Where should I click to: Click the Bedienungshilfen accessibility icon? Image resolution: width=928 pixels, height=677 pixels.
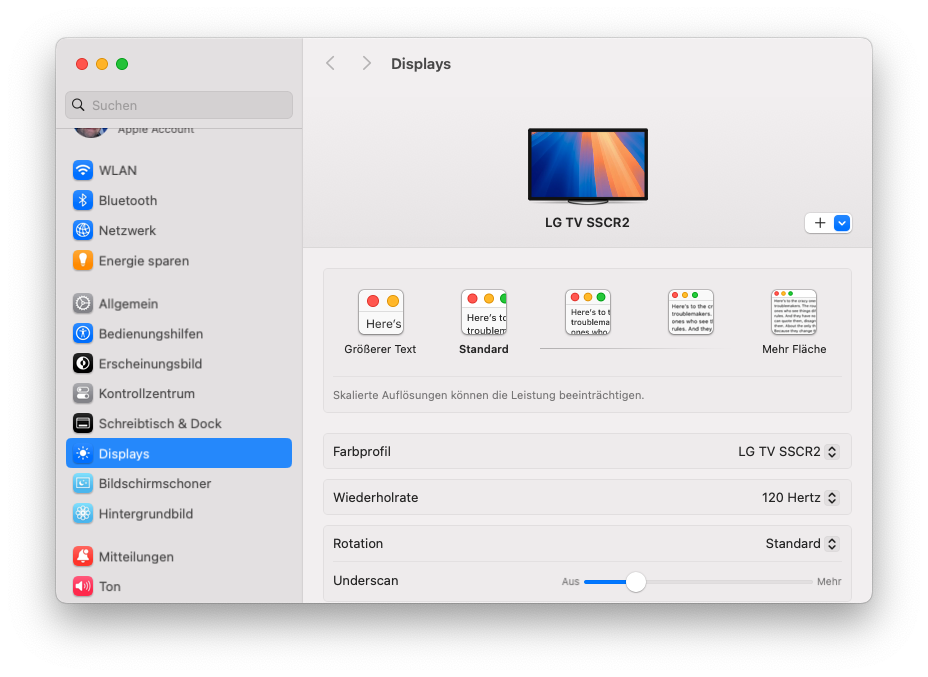click(83, 334)
